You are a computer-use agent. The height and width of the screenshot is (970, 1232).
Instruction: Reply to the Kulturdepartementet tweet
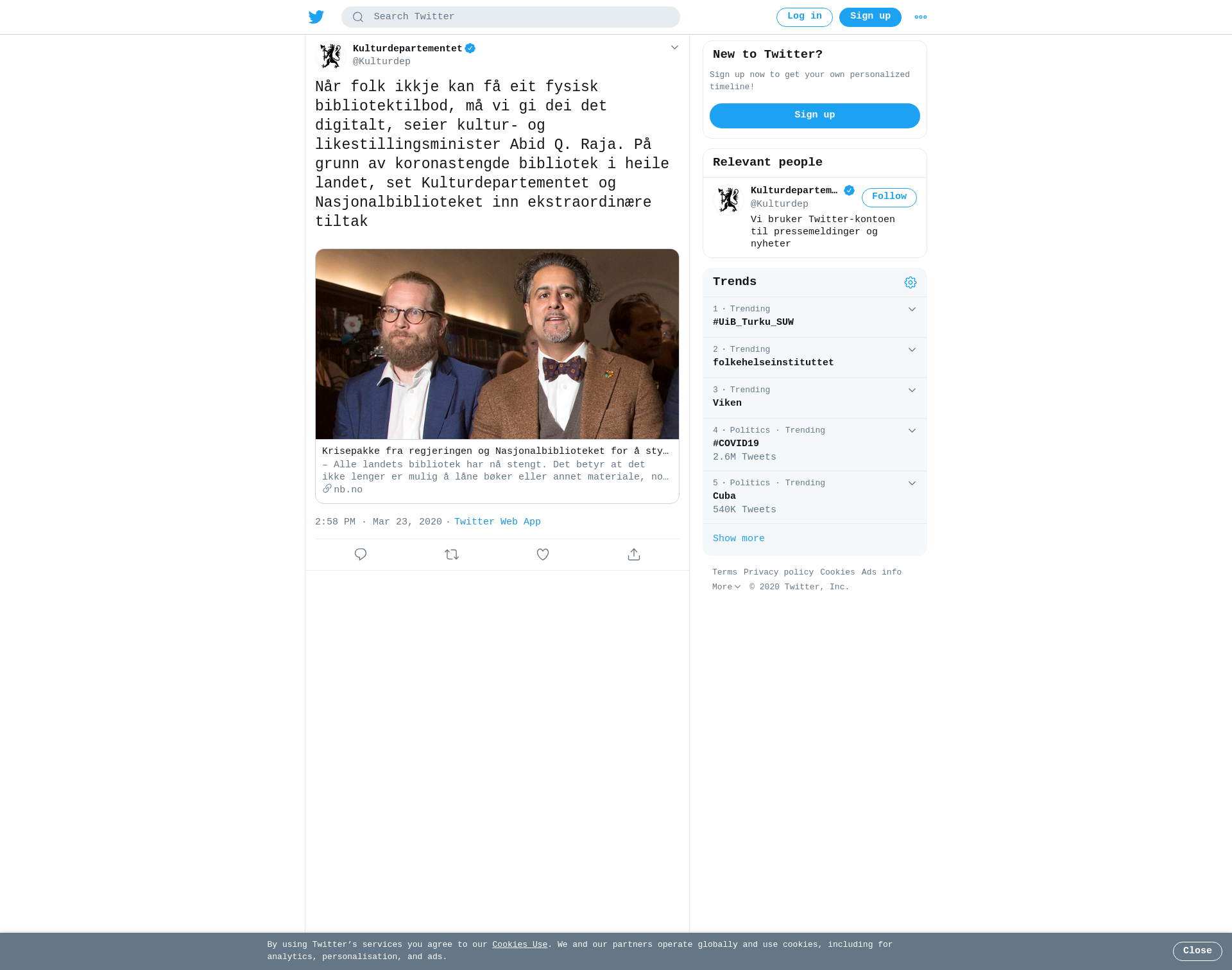tap(361, 554)
